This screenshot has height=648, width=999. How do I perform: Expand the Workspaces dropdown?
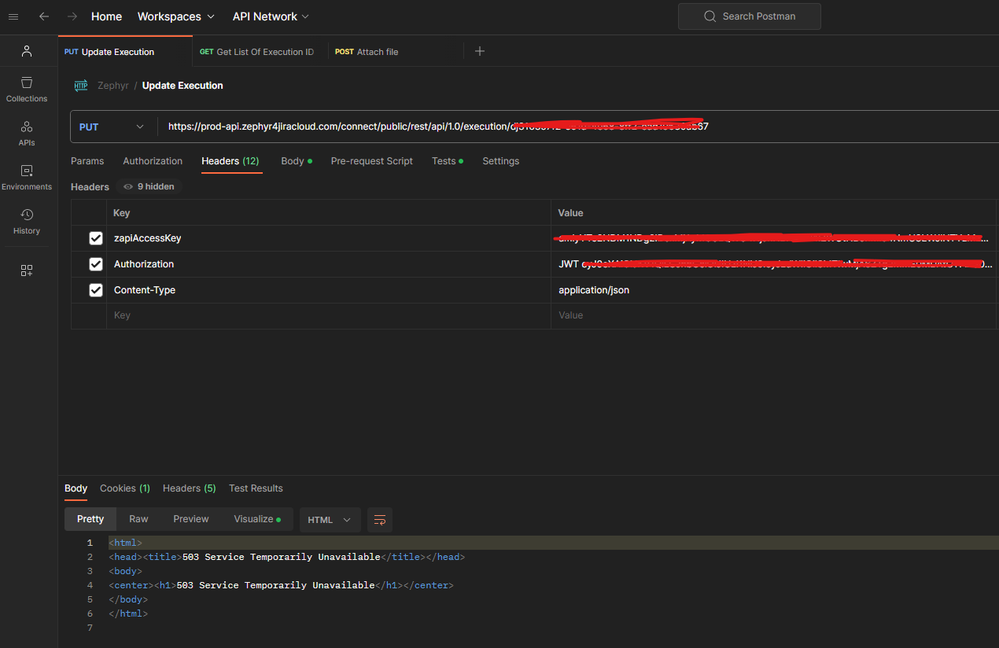[x=176, y=17]
